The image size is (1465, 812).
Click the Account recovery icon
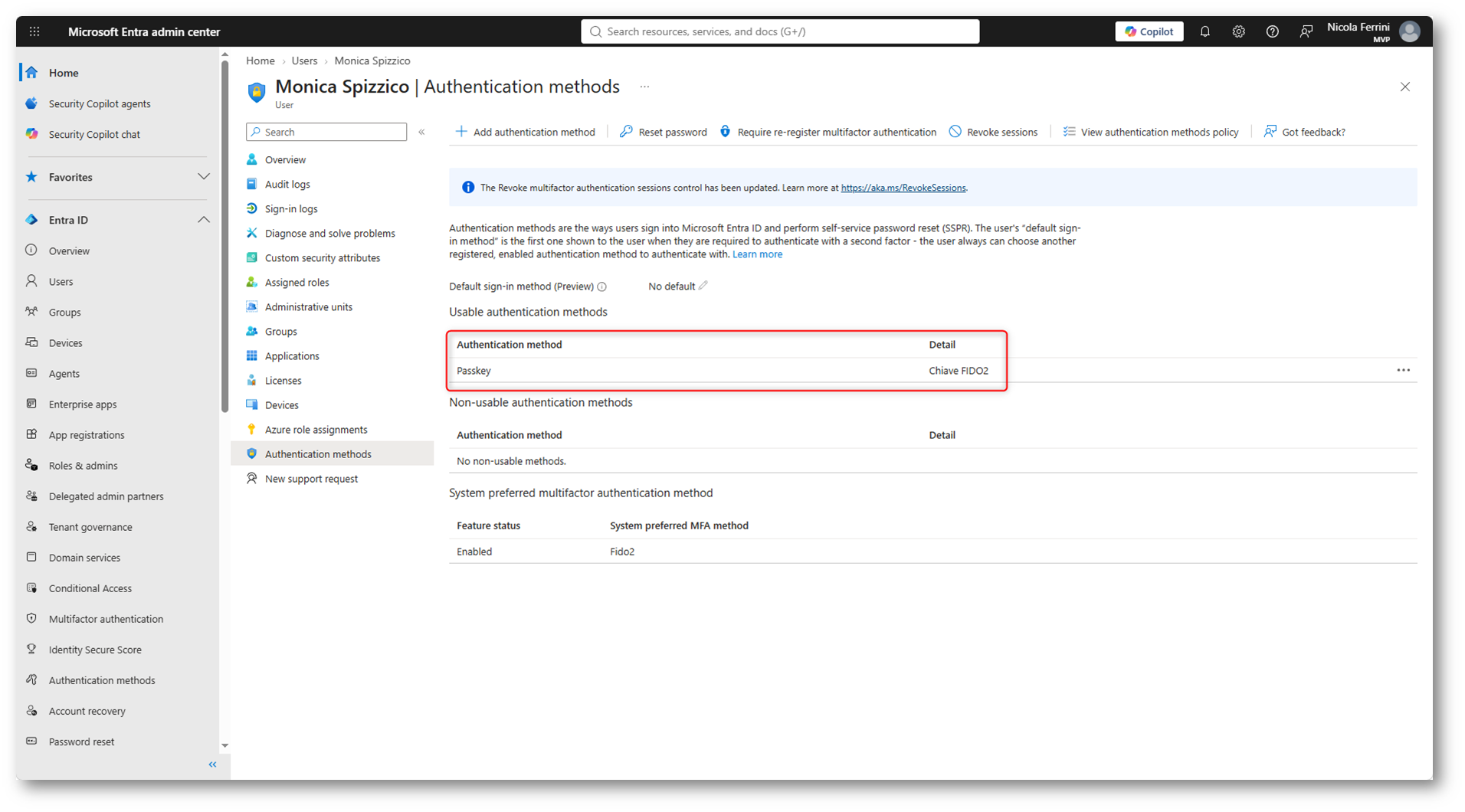click(x=31, y=711)
